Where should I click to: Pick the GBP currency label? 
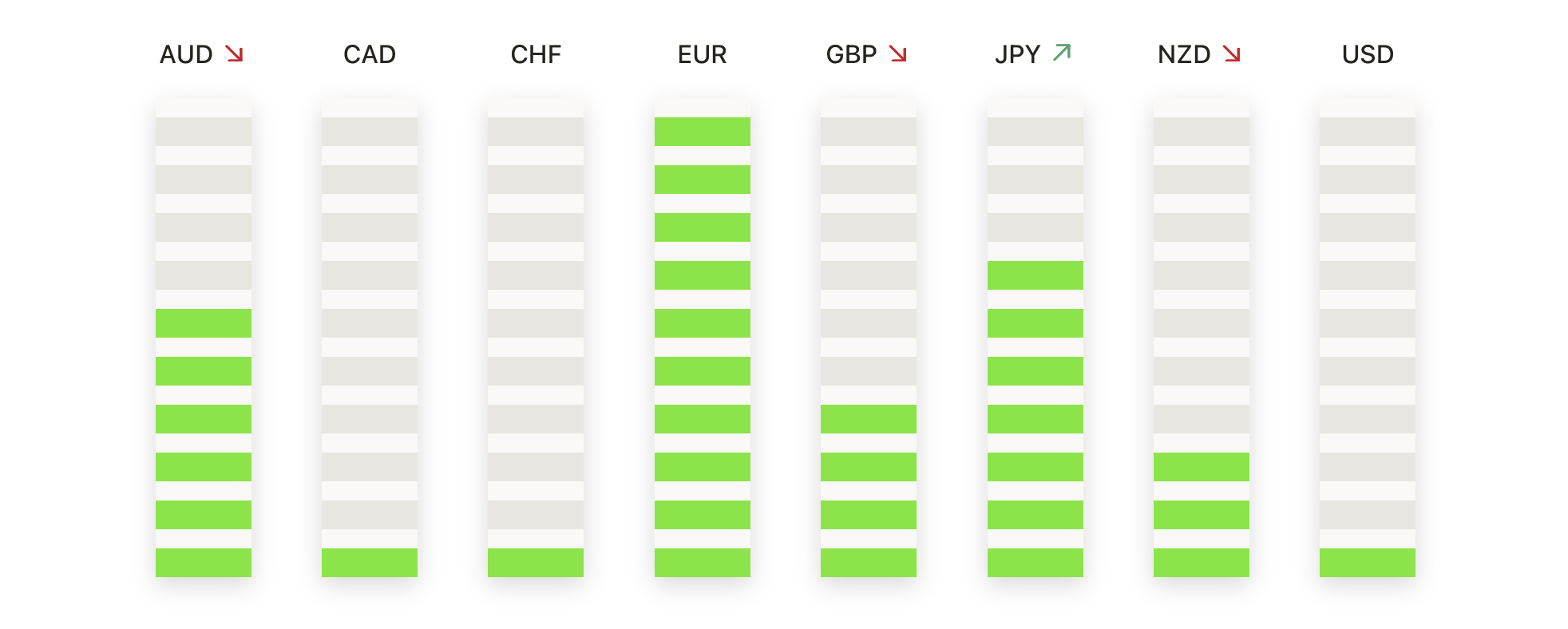[851, 54]
